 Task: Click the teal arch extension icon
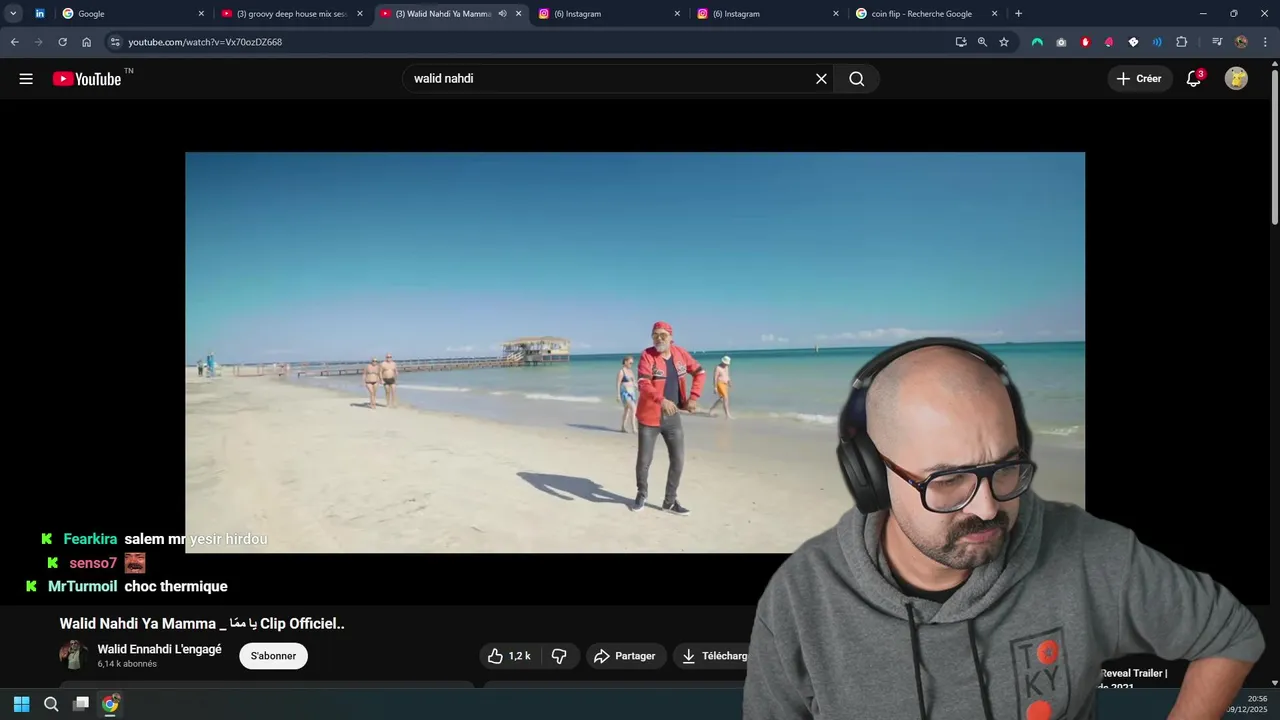click(1037, 42)
